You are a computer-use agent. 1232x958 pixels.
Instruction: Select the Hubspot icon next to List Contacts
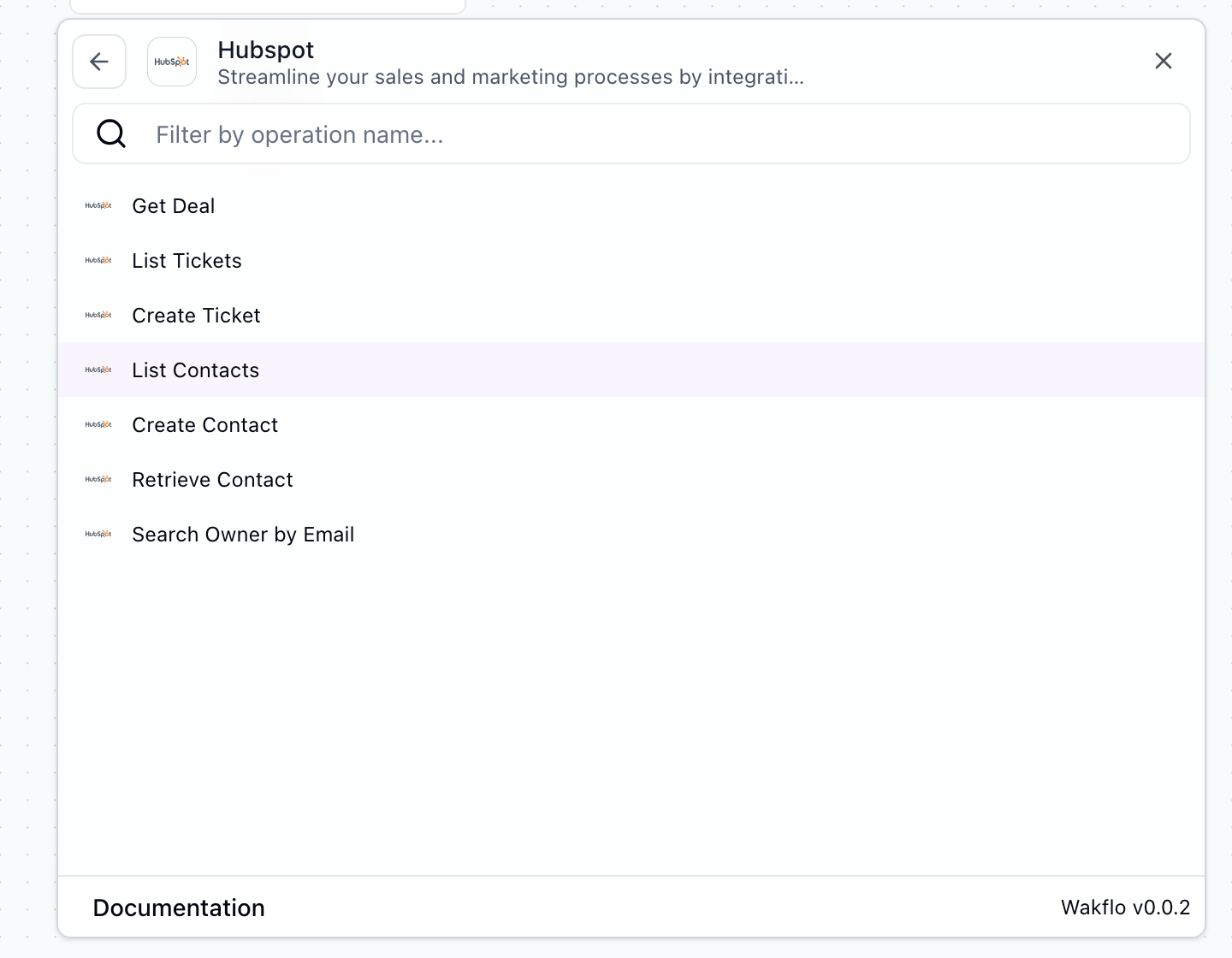pos(98,370)
